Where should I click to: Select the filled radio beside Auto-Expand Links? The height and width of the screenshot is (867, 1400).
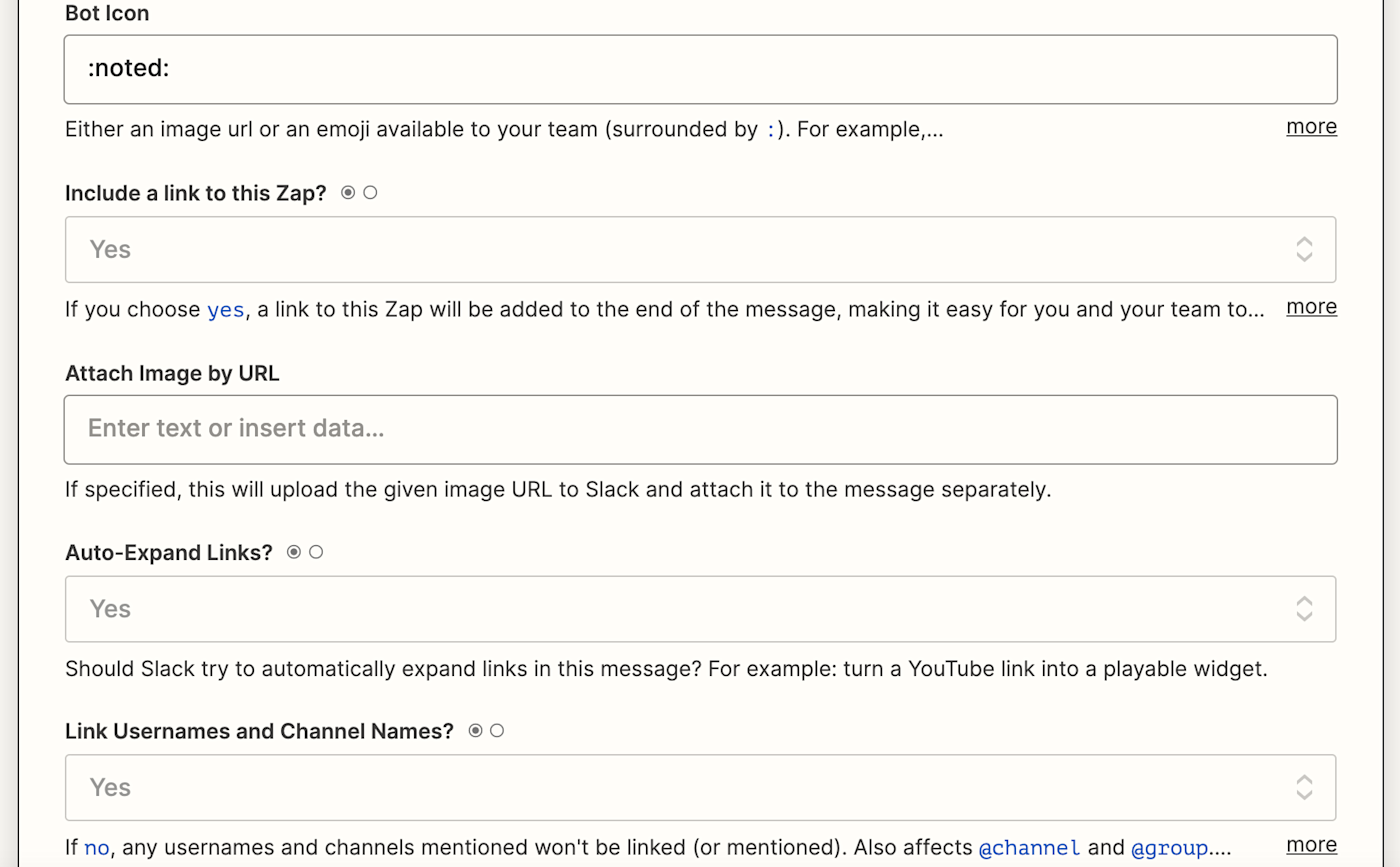[x=294, y=552]
